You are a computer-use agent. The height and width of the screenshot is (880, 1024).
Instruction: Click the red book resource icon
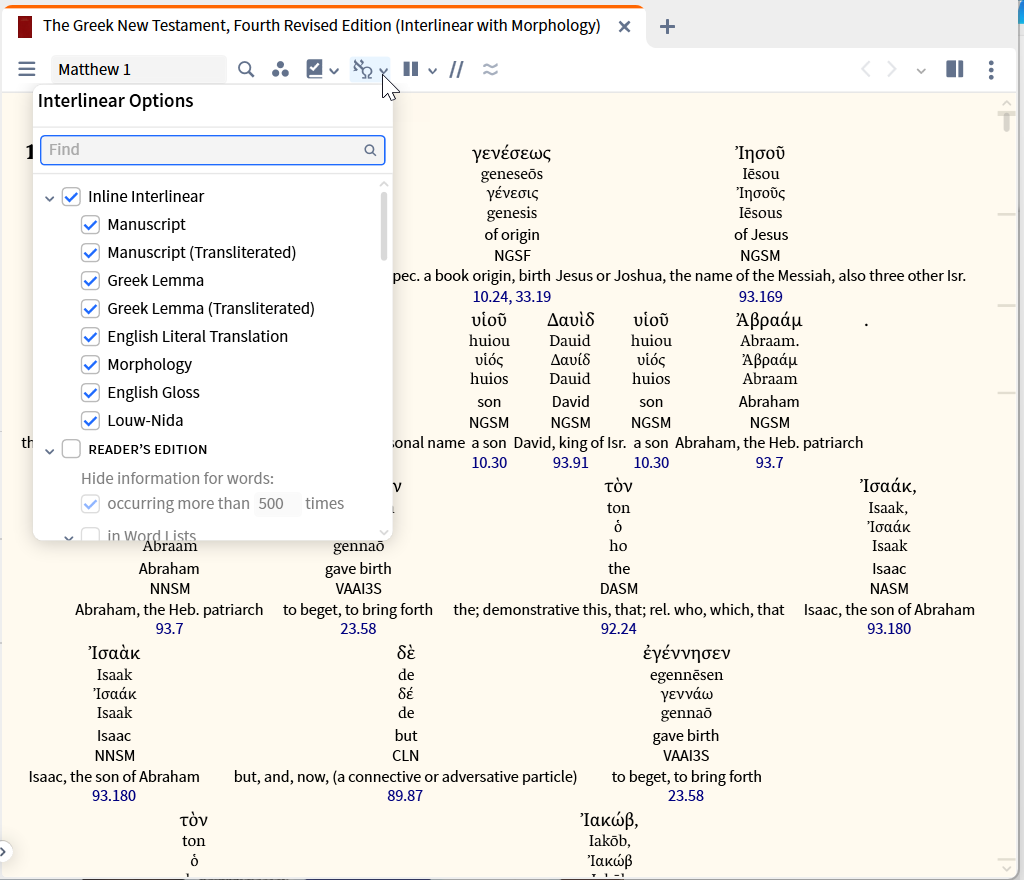click(x=25, y=27)
